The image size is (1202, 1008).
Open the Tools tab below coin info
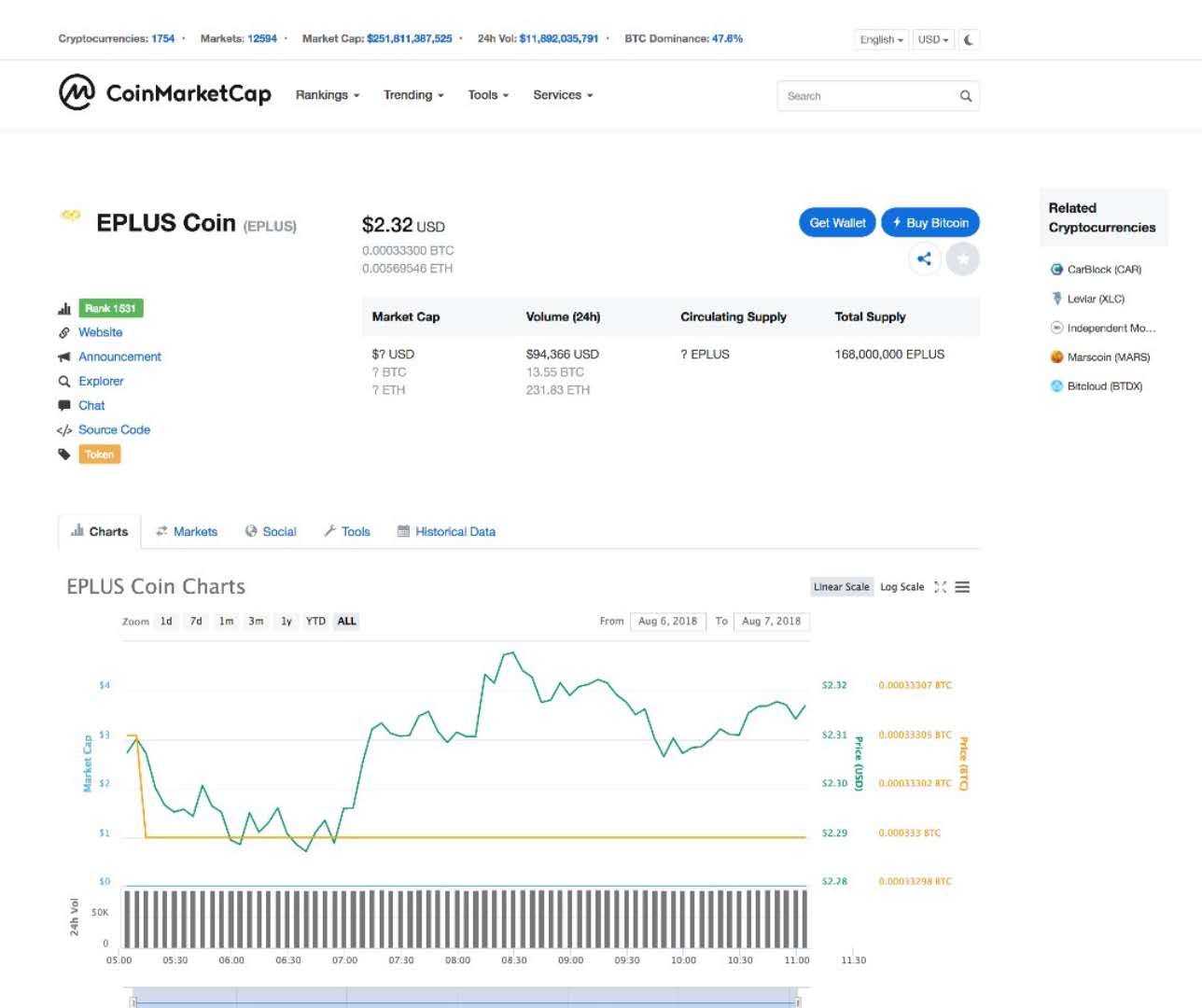pyautogui.click(x=347, y=532)
